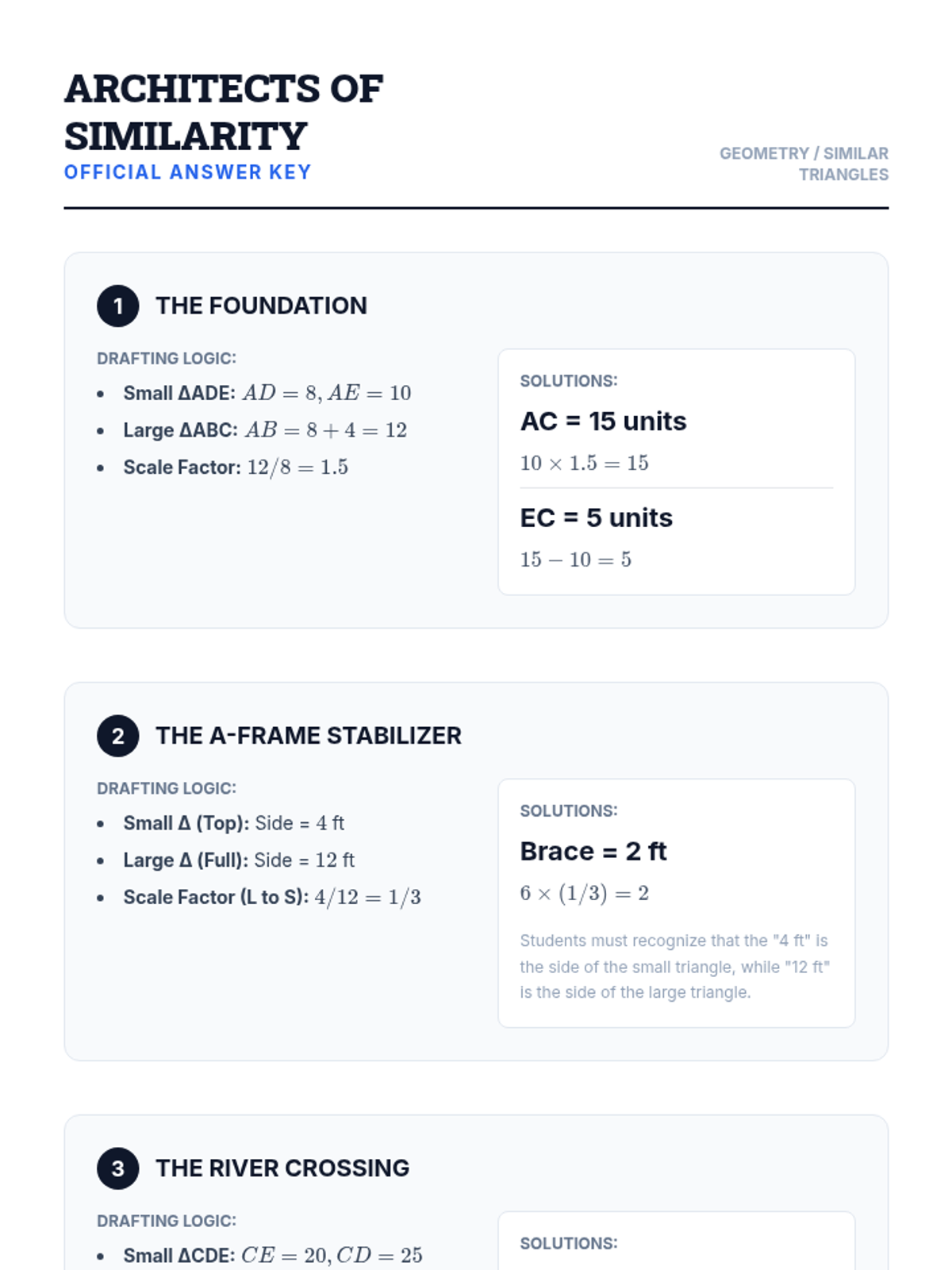Click the "Small Δ (Top)" bullet line
Image resolution: width=952 pixels, height=1270 pixels.
coord(233,823)
